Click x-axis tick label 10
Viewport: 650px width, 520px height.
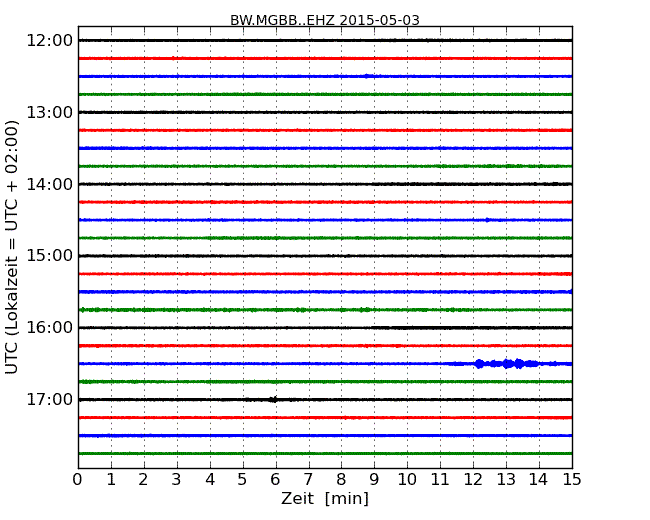click(x=407, y=480)
